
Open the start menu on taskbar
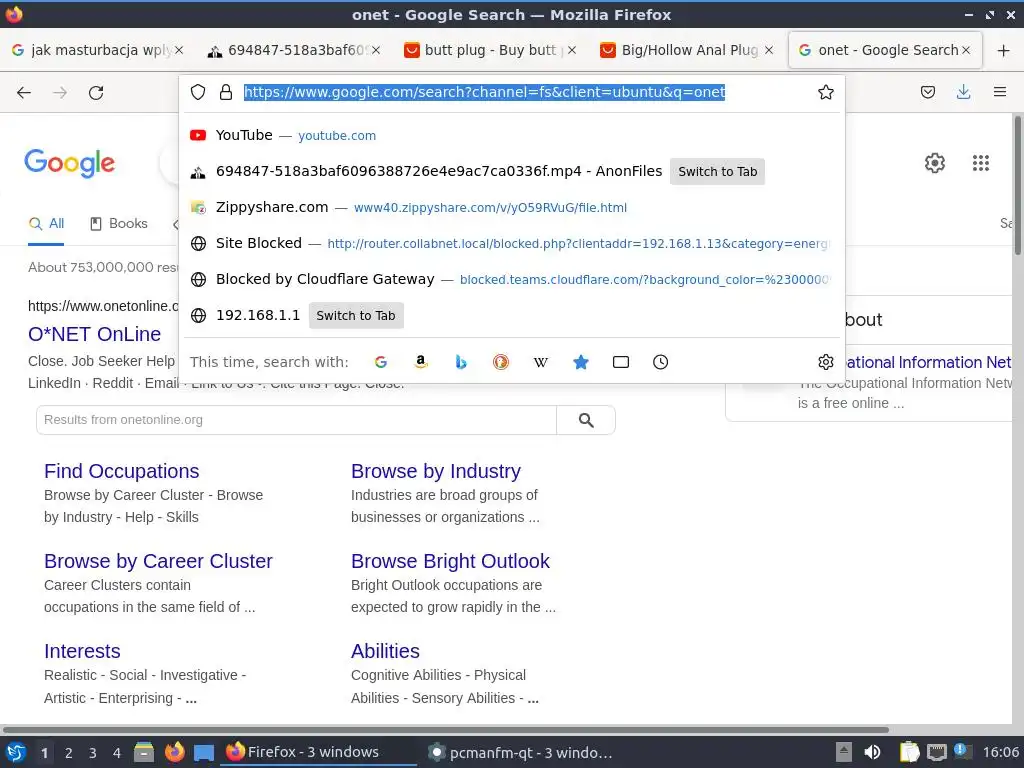click(x=16, y=752)
